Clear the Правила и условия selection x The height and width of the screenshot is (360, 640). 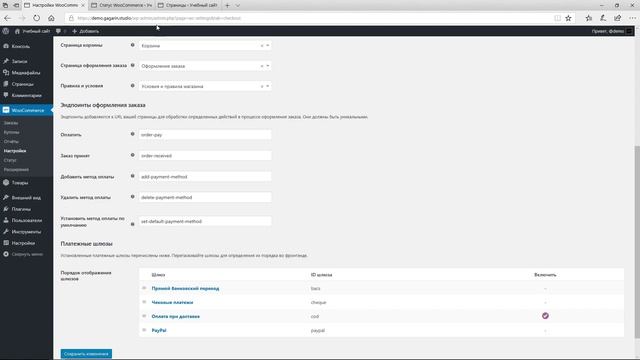point(262,86)
